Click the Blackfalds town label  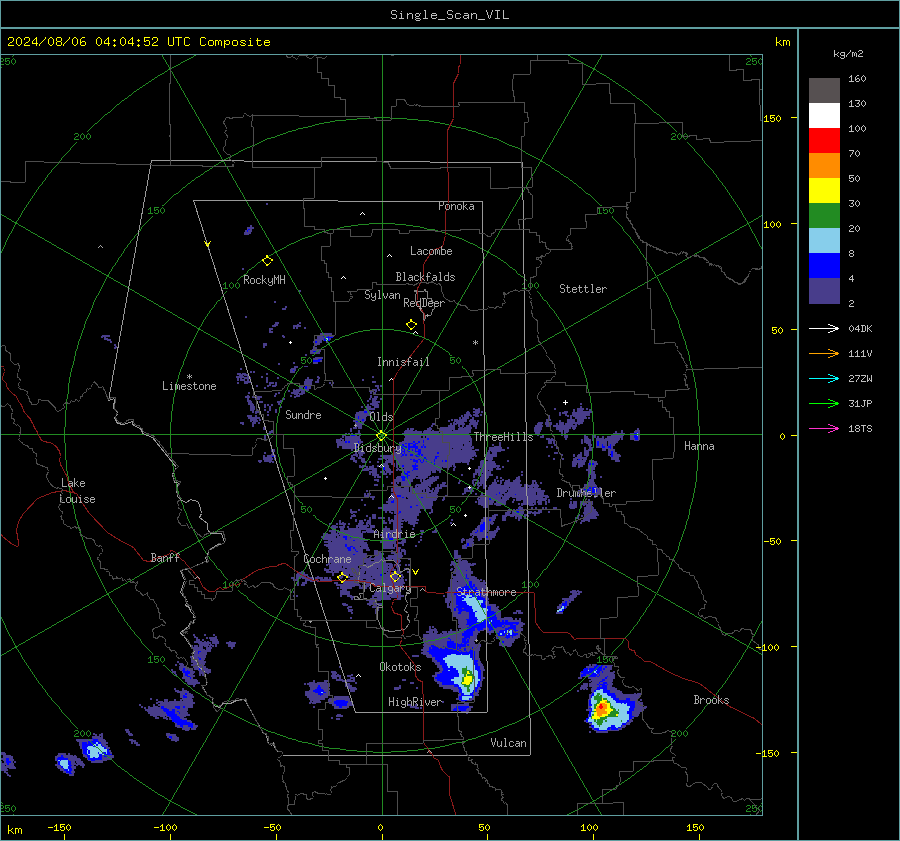coord(425,277)
